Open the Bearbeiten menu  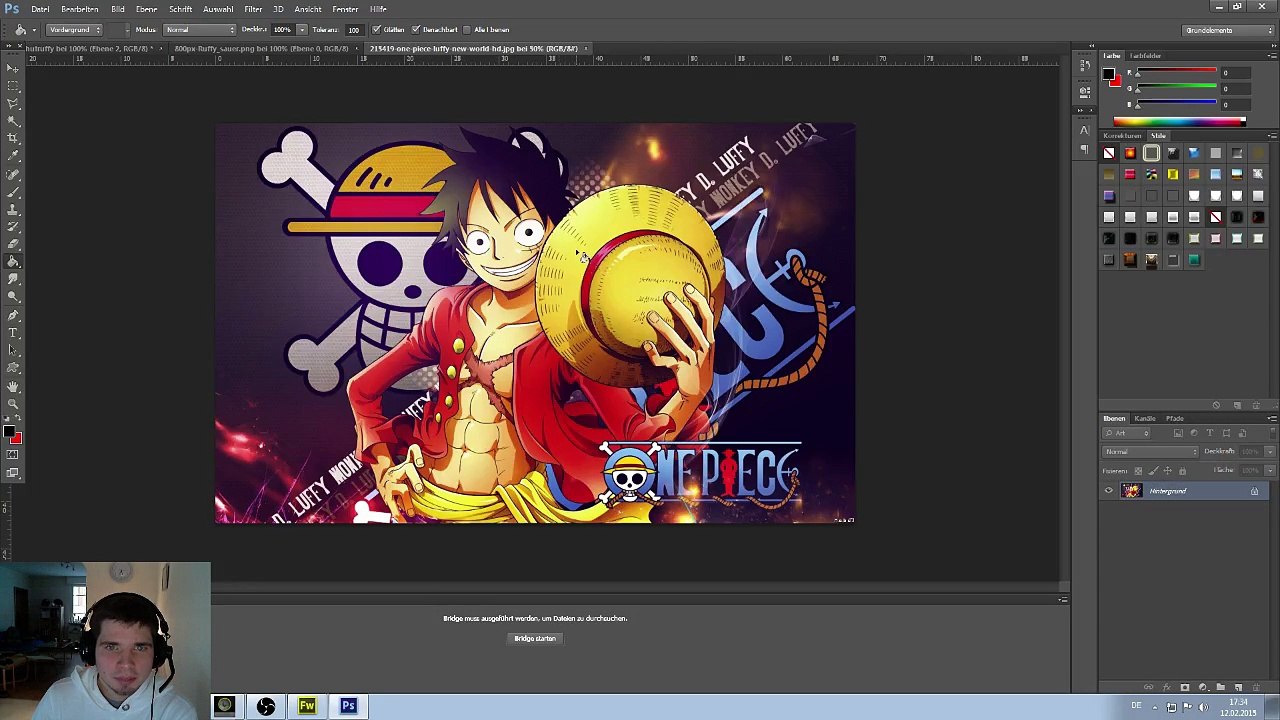(x=79, y=9)
